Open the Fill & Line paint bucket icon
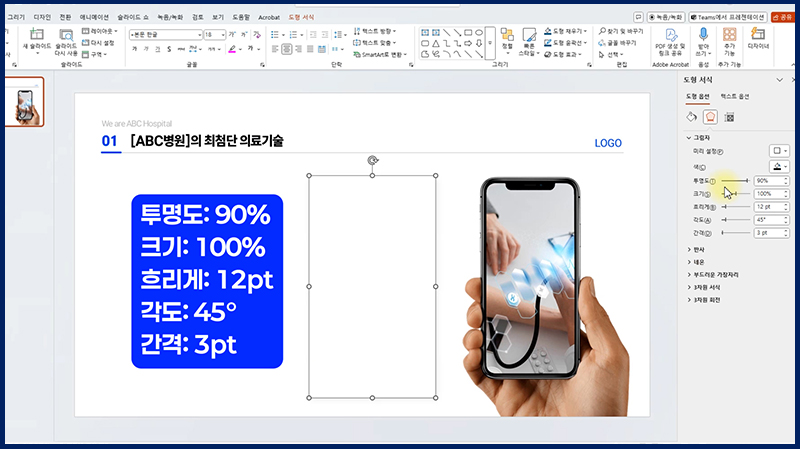 pos(691,117)
